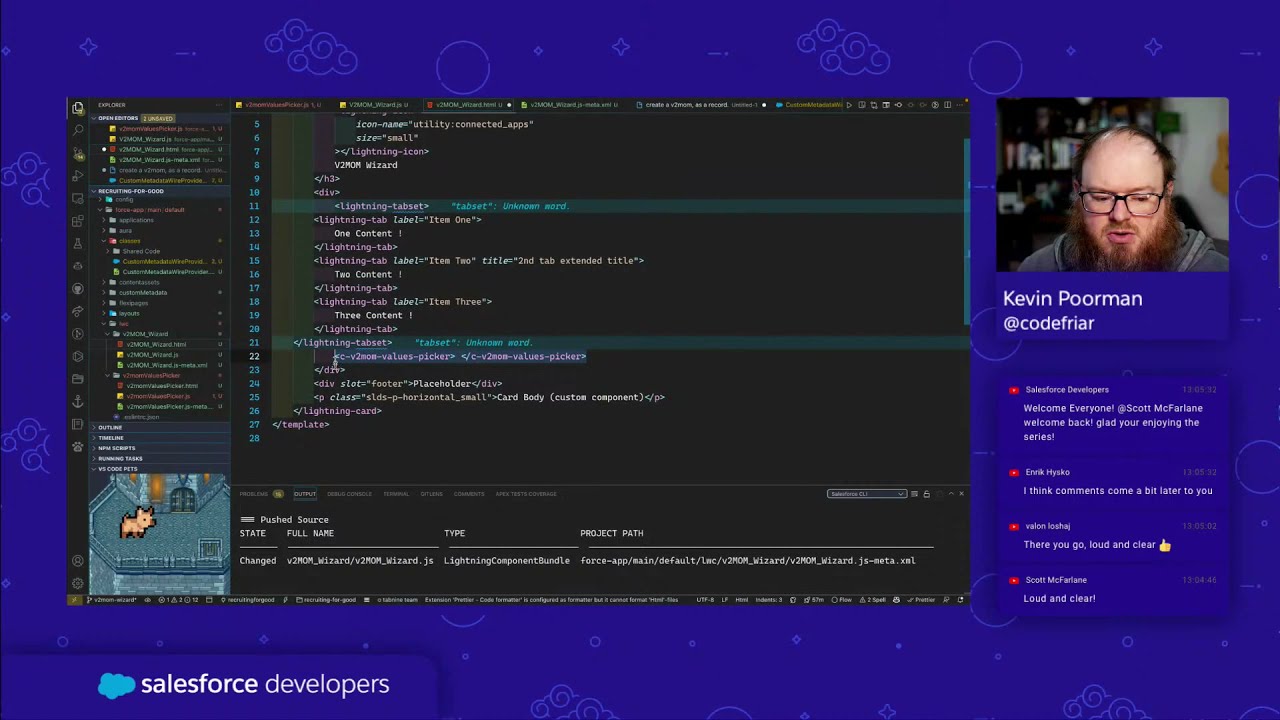
Task: Close the bottom output panel
Action: tap(961, 494)
